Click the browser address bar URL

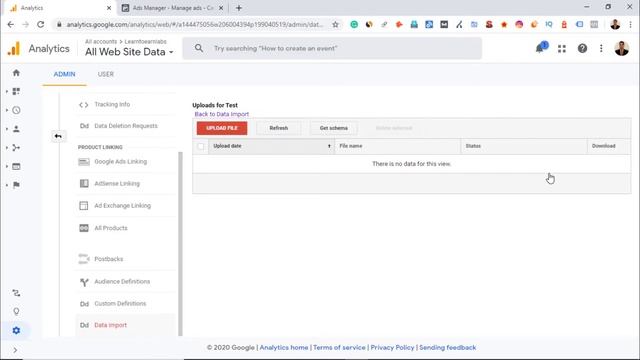click(x=194, y=24)
